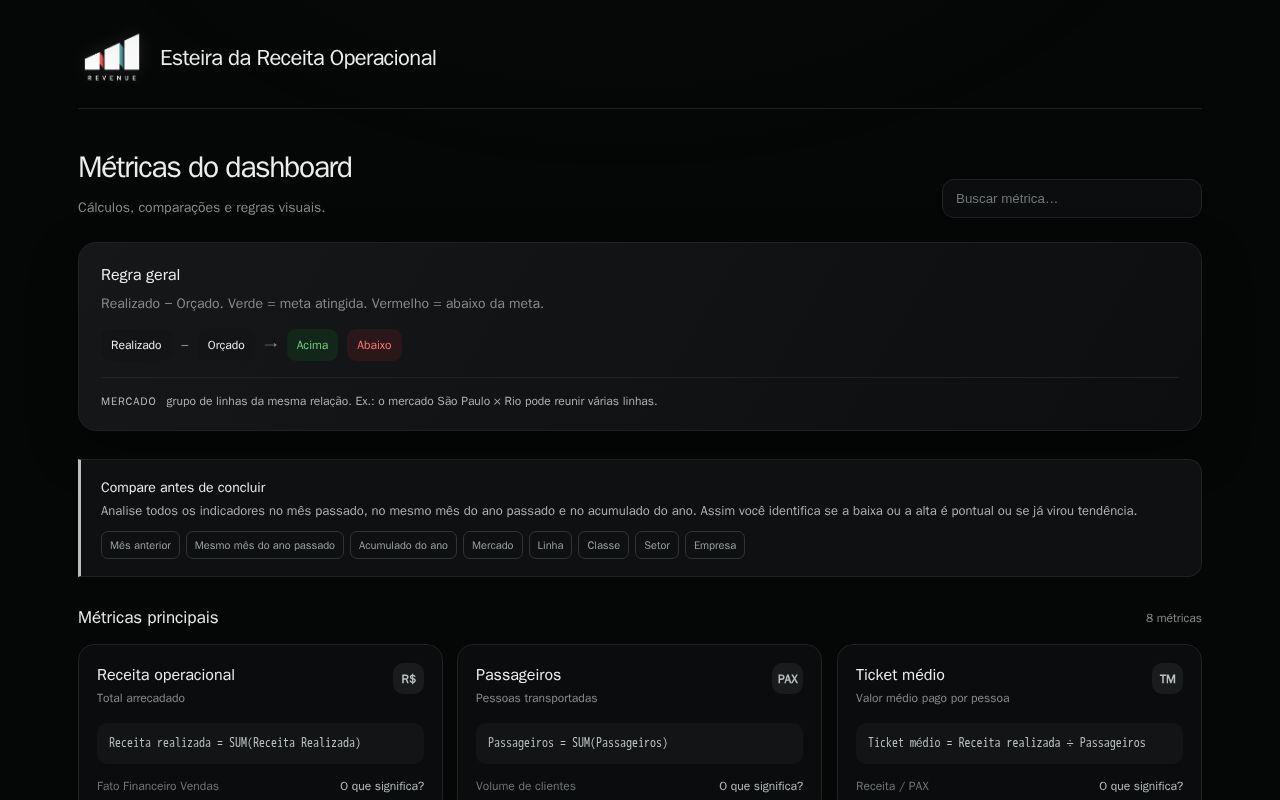Click the MERCADO definition label
The image size is (1280, 800).
click(x=128, y=401)
